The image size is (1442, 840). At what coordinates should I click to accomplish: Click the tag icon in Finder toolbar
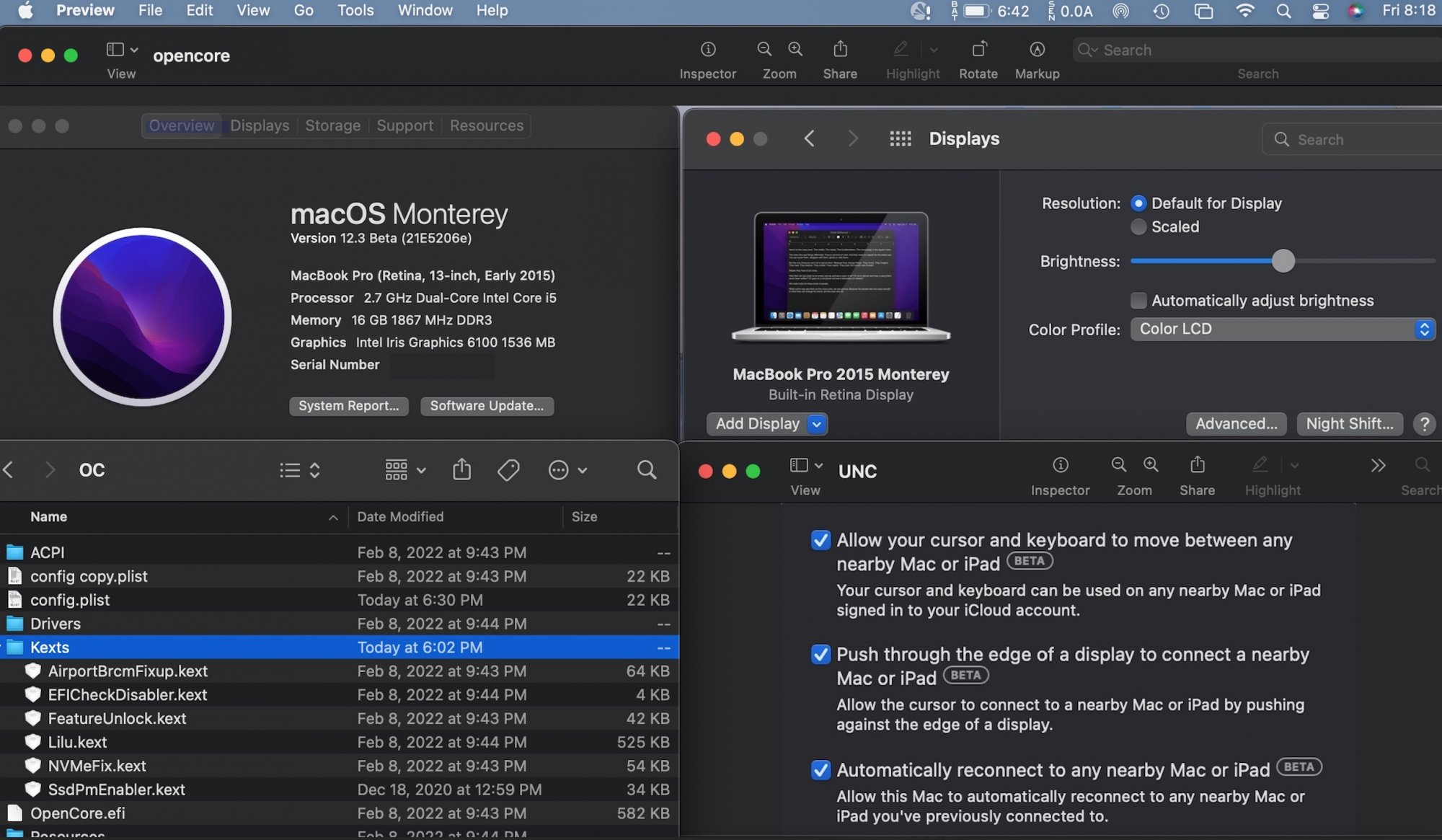pyautogui.click(x=508, y=470)
